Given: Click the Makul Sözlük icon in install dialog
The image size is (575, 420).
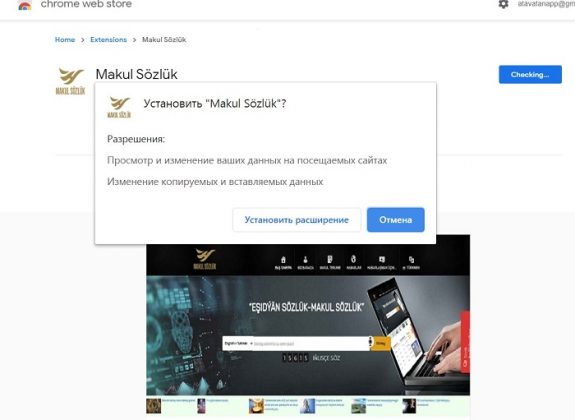Looking at the screenshot, I should click(x=119, y=107).
